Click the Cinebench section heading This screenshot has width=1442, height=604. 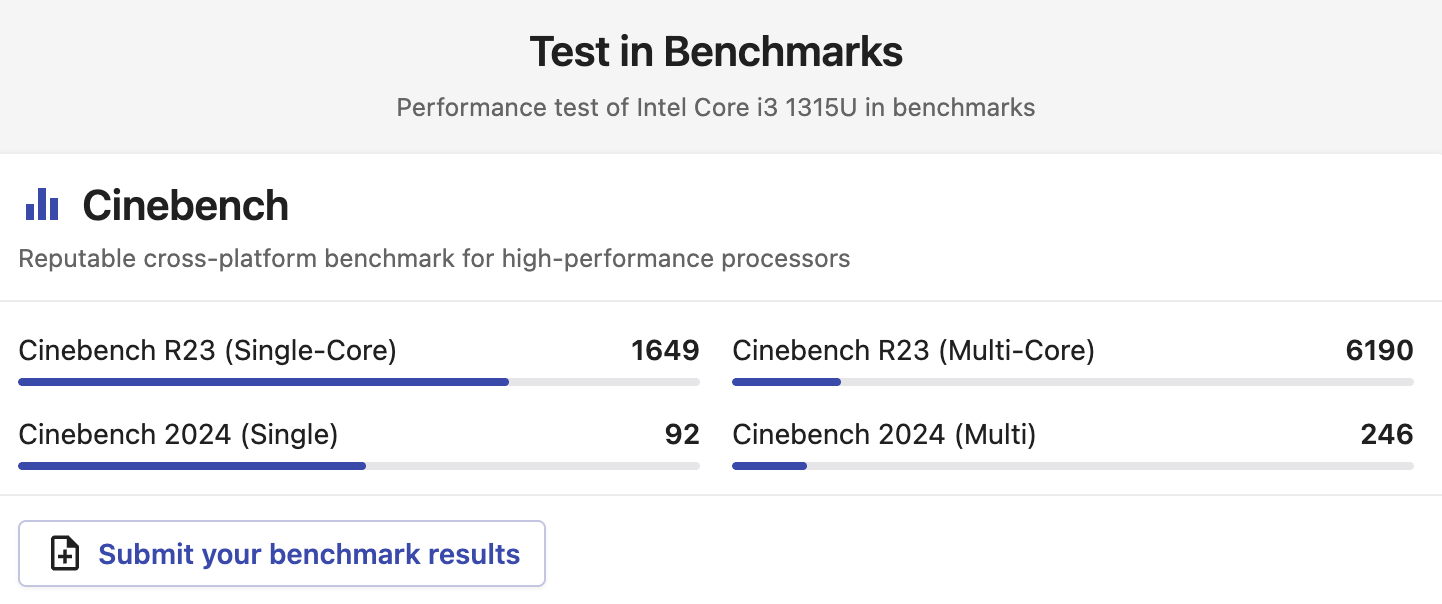click(x=186, y=205)
